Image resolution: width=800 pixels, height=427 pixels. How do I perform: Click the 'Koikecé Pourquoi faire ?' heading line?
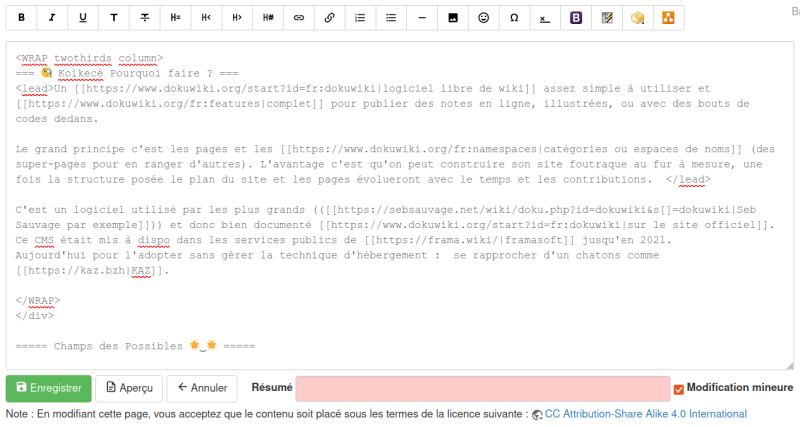127,73
